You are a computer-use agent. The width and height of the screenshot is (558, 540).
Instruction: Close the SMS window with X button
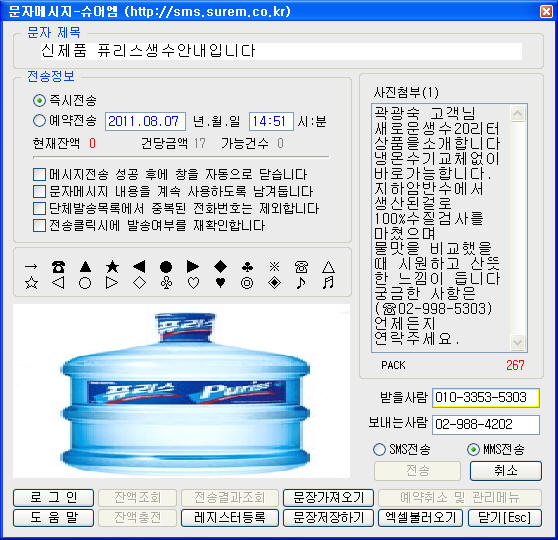pyautogui.click(x=546, y=11)
